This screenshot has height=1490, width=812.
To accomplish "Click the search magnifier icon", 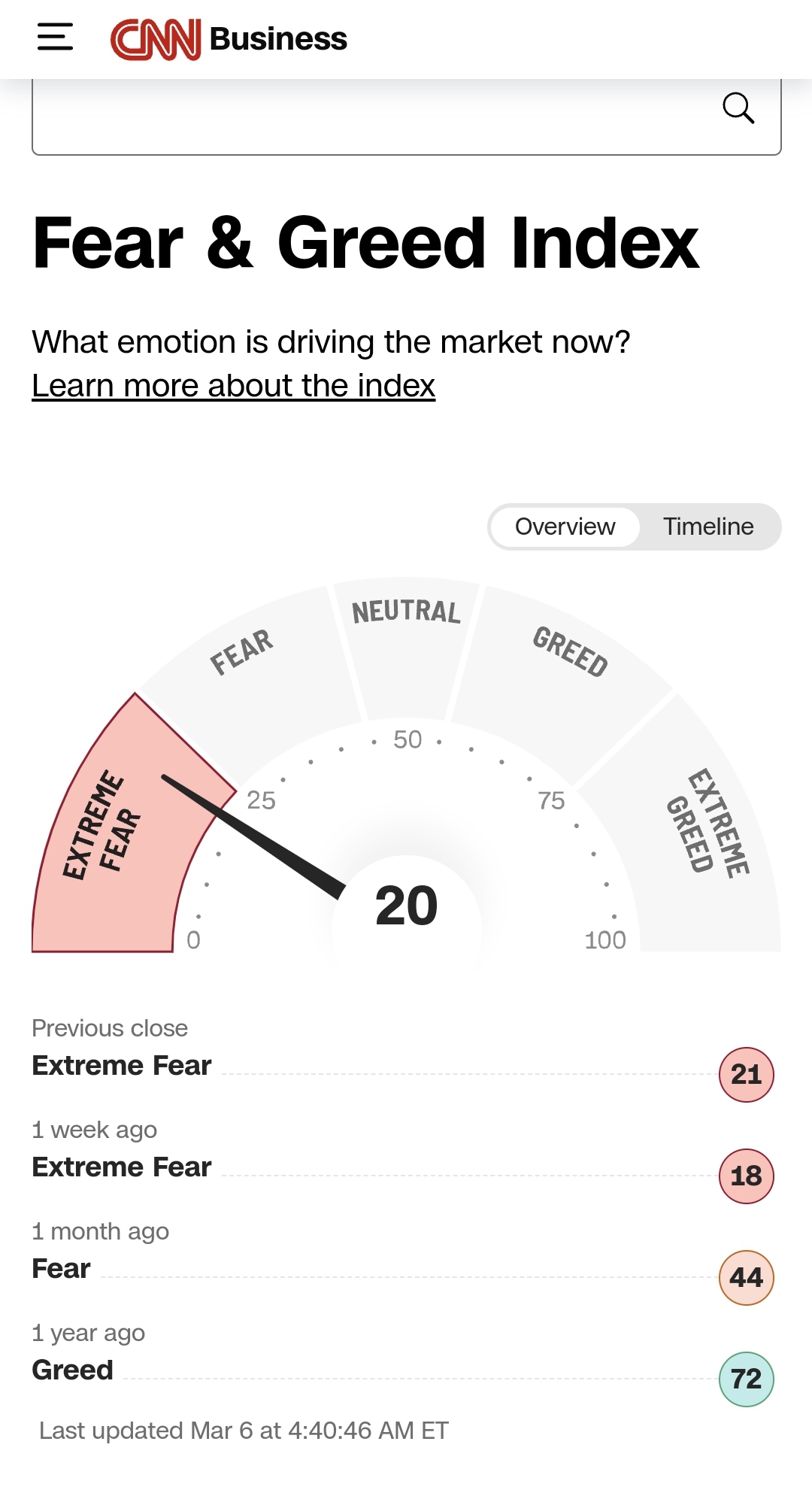I will pos(738,108).
